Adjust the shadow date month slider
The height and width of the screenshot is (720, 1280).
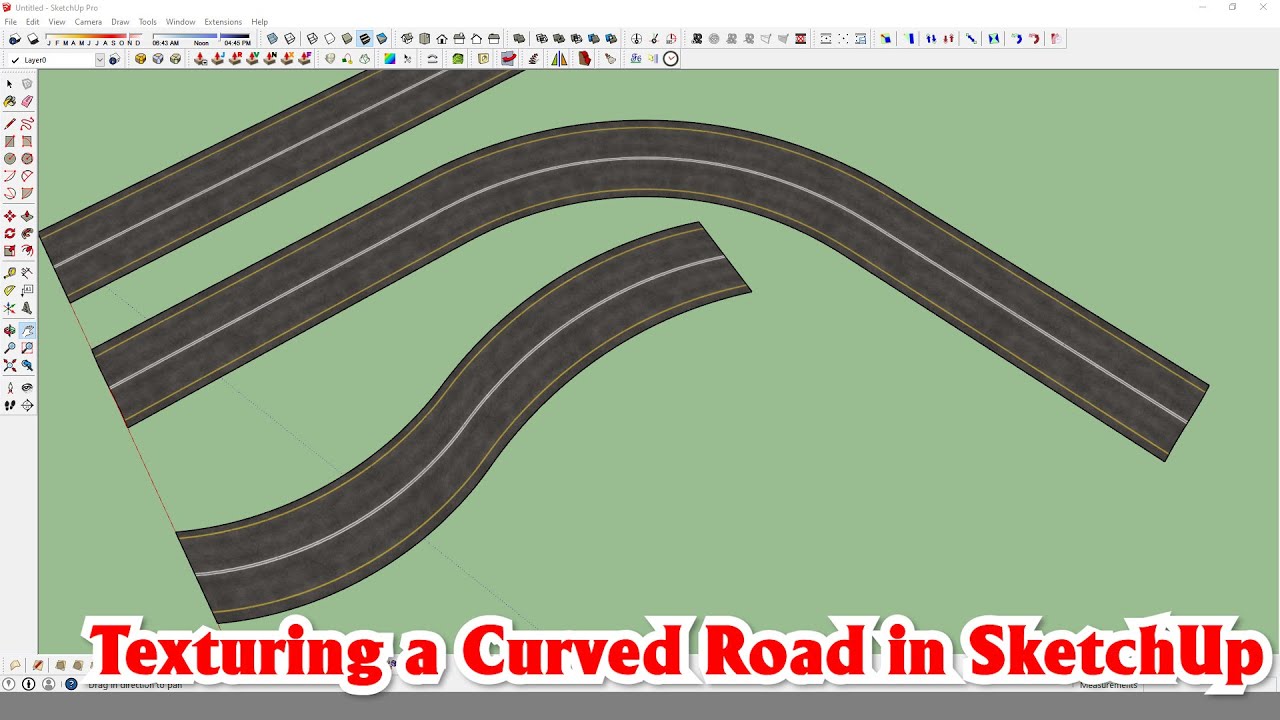[93, 39]
